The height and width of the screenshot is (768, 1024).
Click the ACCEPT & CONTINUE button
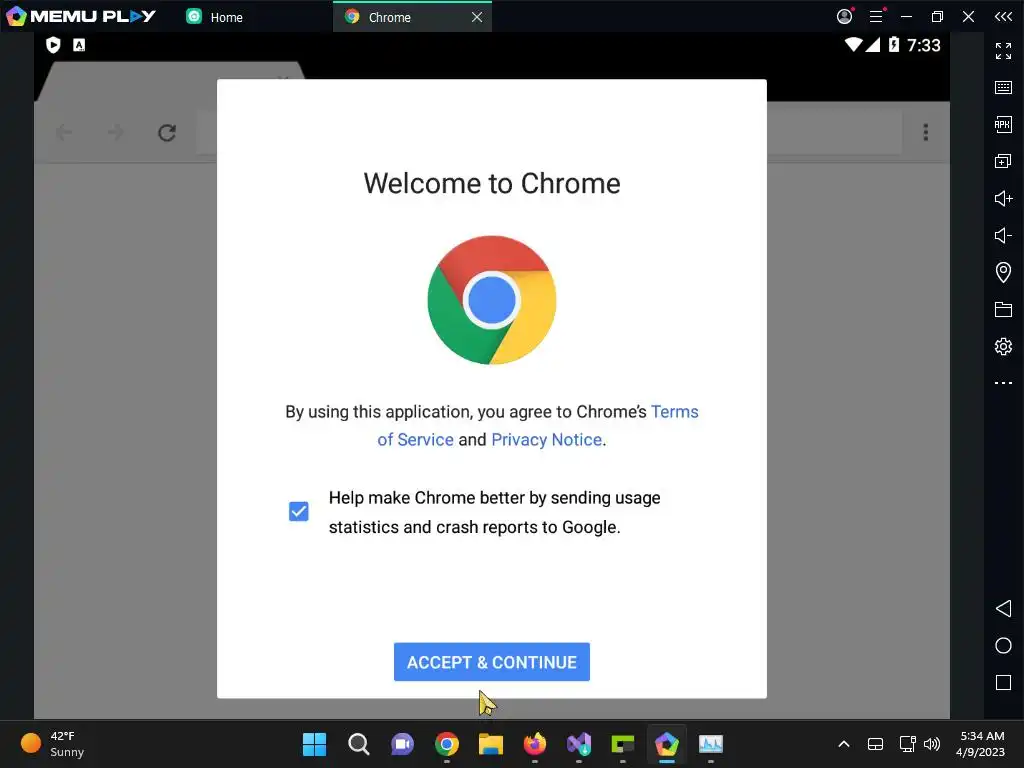(492, 662)
